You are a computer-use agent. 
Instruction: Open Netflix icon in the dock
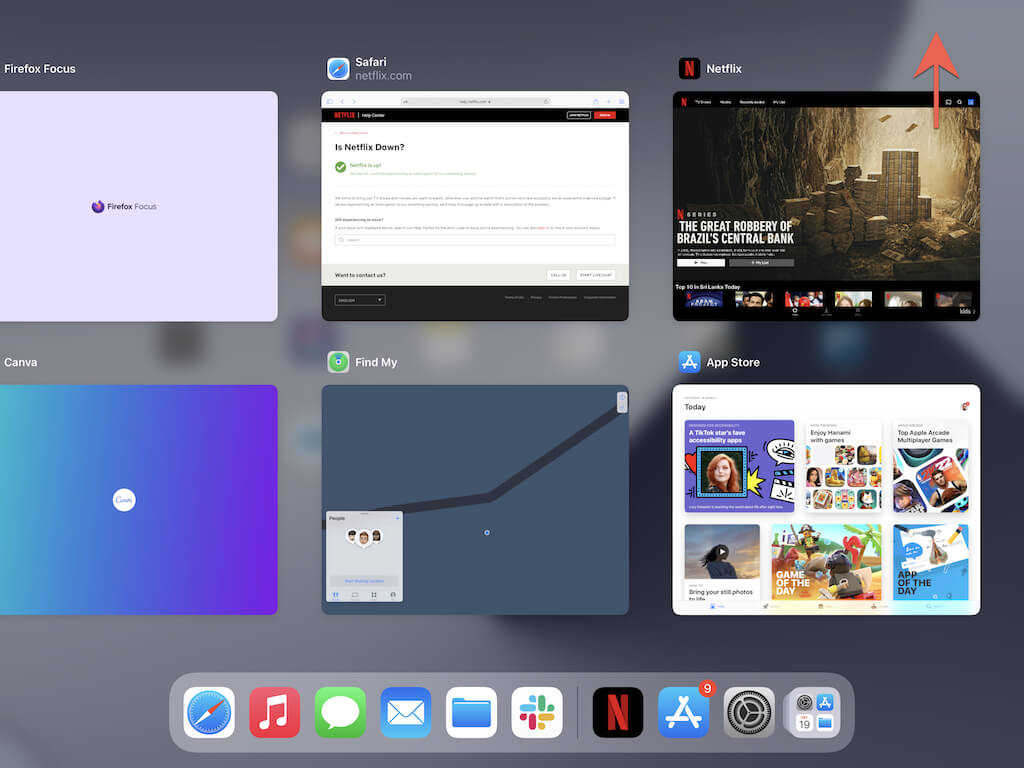[618, 712]
